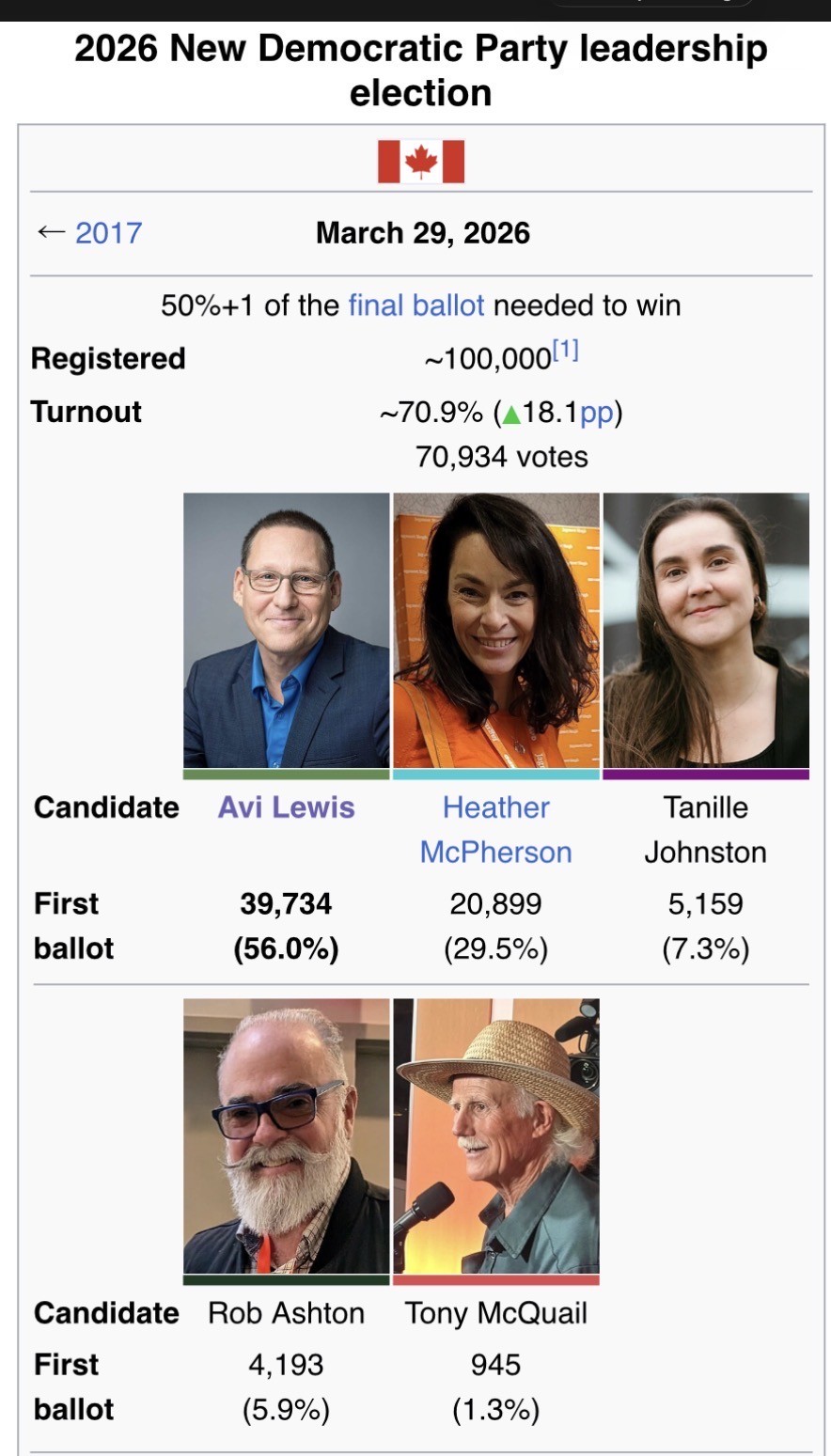831x1456 pixels.
Task: Click the green turnout increase triangle
Action: (x=510, y=413)
